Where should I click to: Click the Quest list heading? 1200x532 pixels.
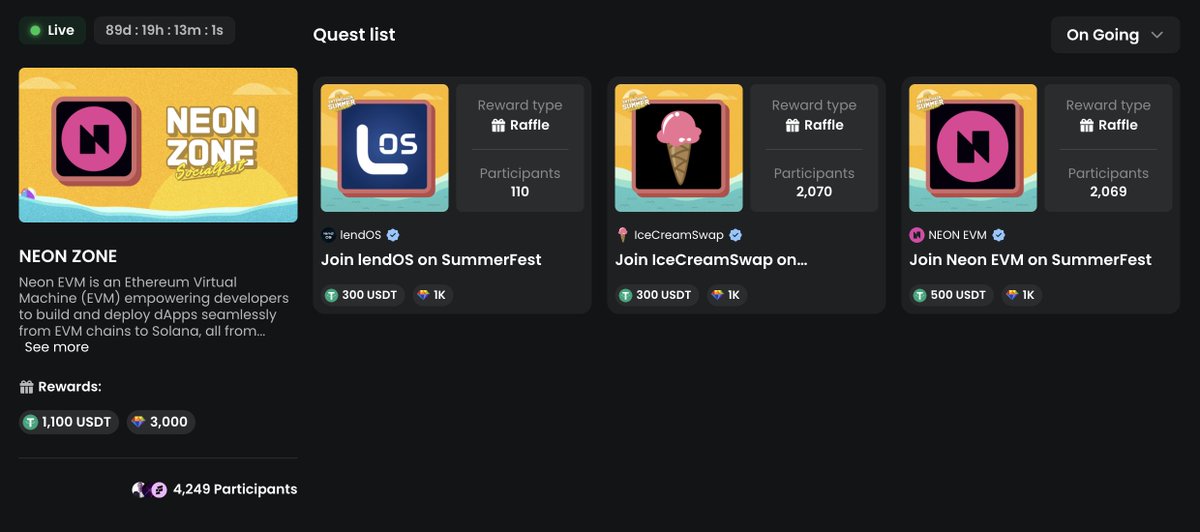(x=354, y=35)
